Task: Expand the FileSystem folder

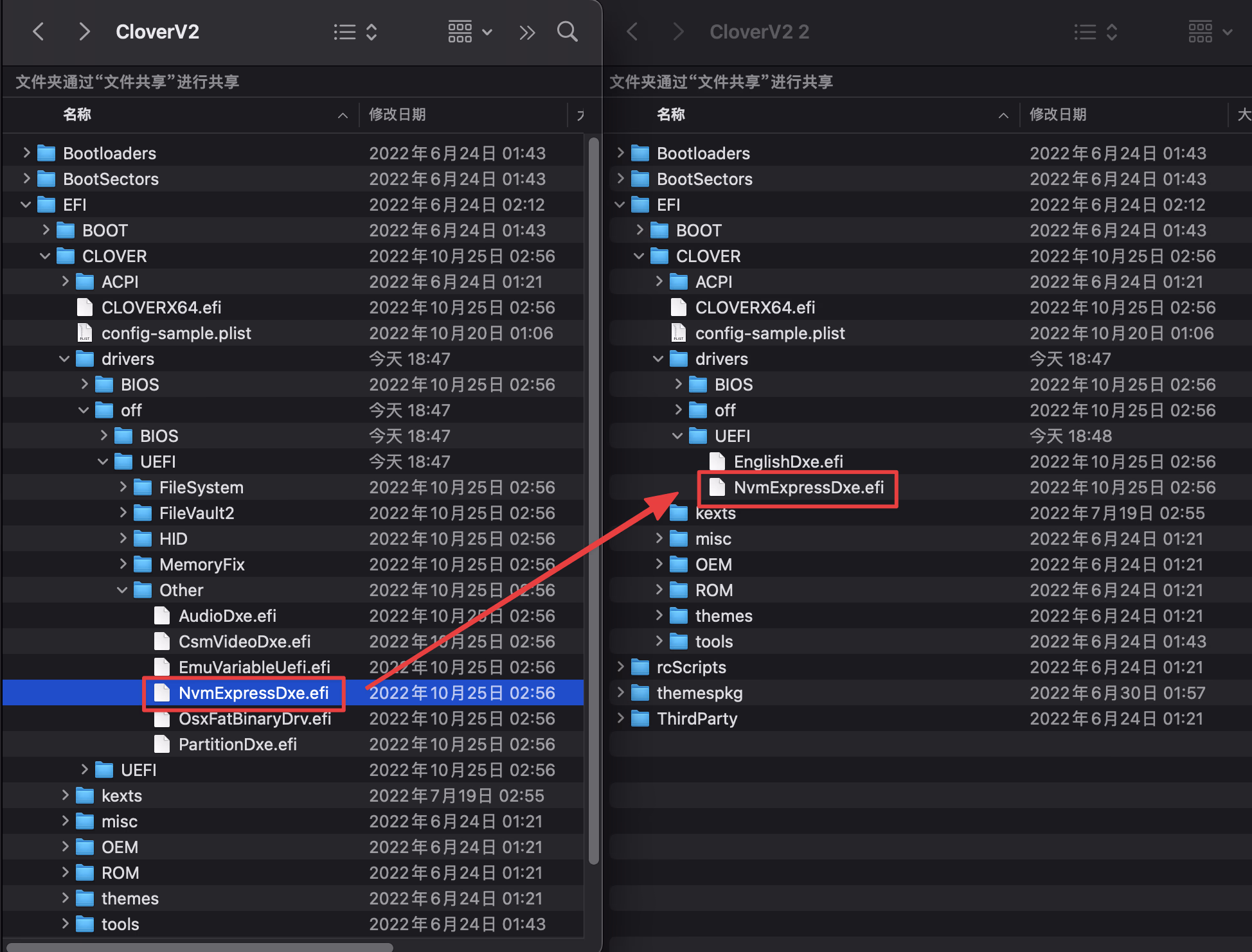Action: tap(123, 487)
